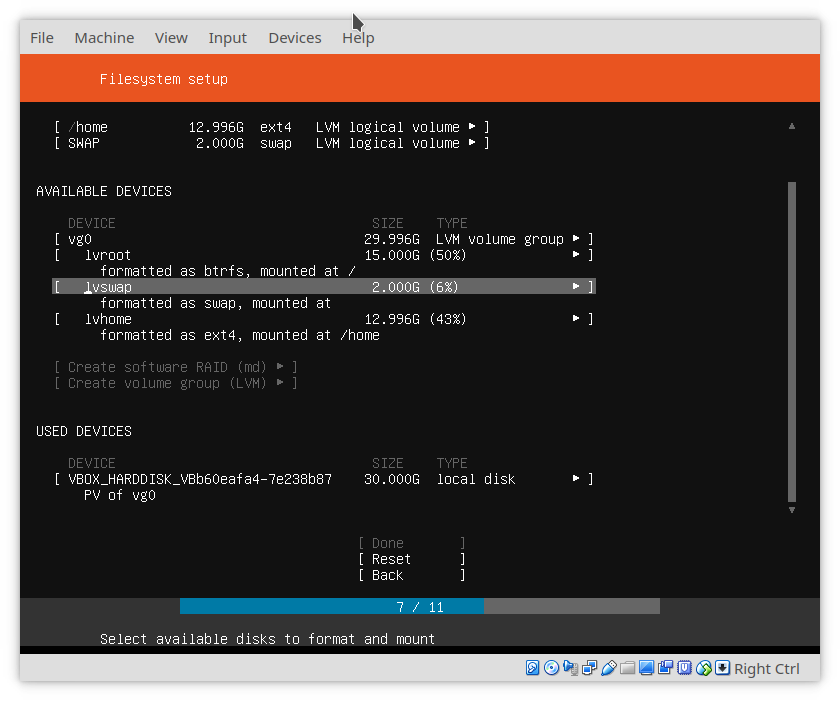Click the 7 / 11 progress bar
Screen dimensions: 840x701
click(x=420, y=607)
